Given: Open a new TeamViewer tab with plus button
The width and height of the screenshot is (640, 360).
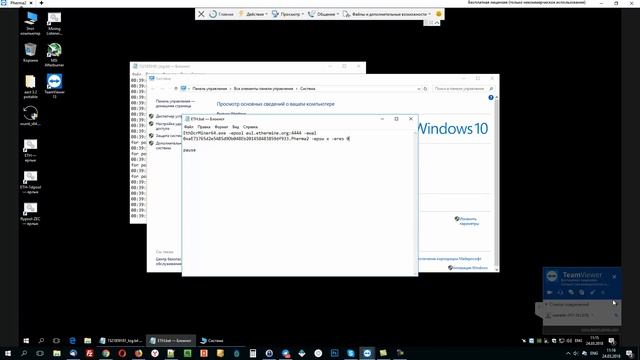Looking at the screenshot, I should pyautogui.click(x=41, y=3).
